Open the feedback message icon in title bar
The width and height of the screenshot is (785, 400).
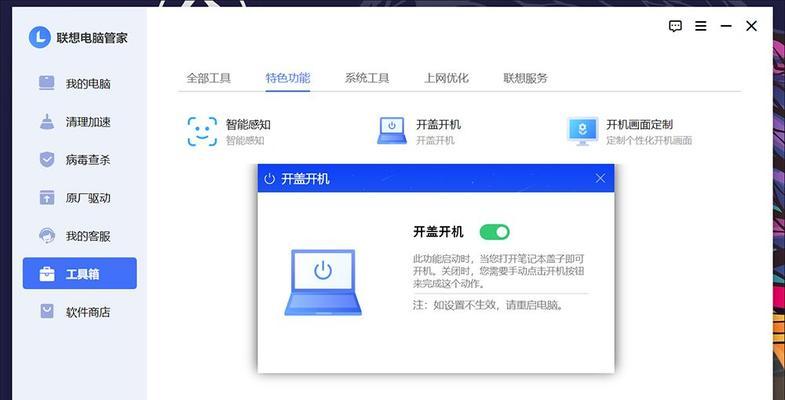point(675,26)
